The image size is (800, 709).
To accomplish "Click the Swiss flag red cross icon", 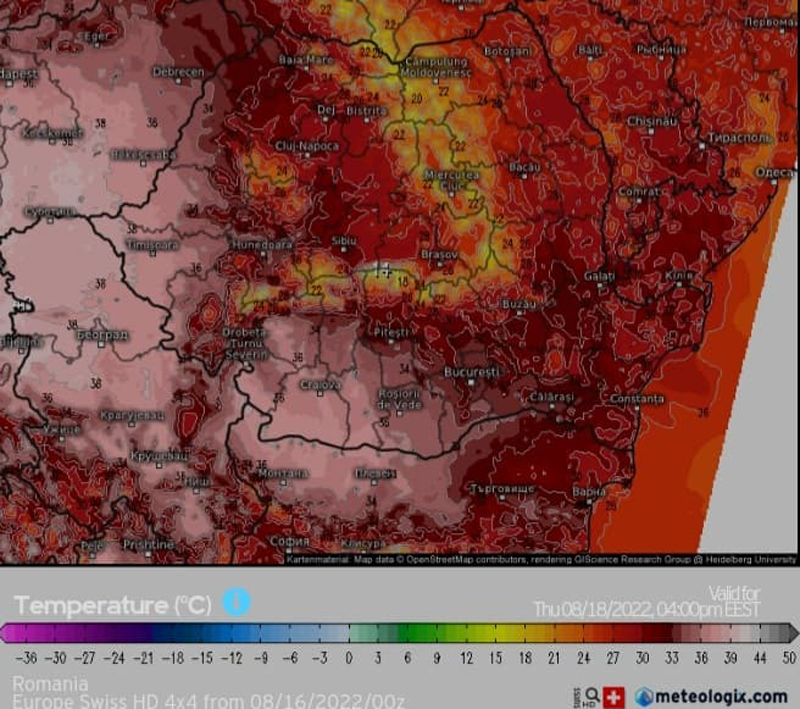I will pos(614,697).
